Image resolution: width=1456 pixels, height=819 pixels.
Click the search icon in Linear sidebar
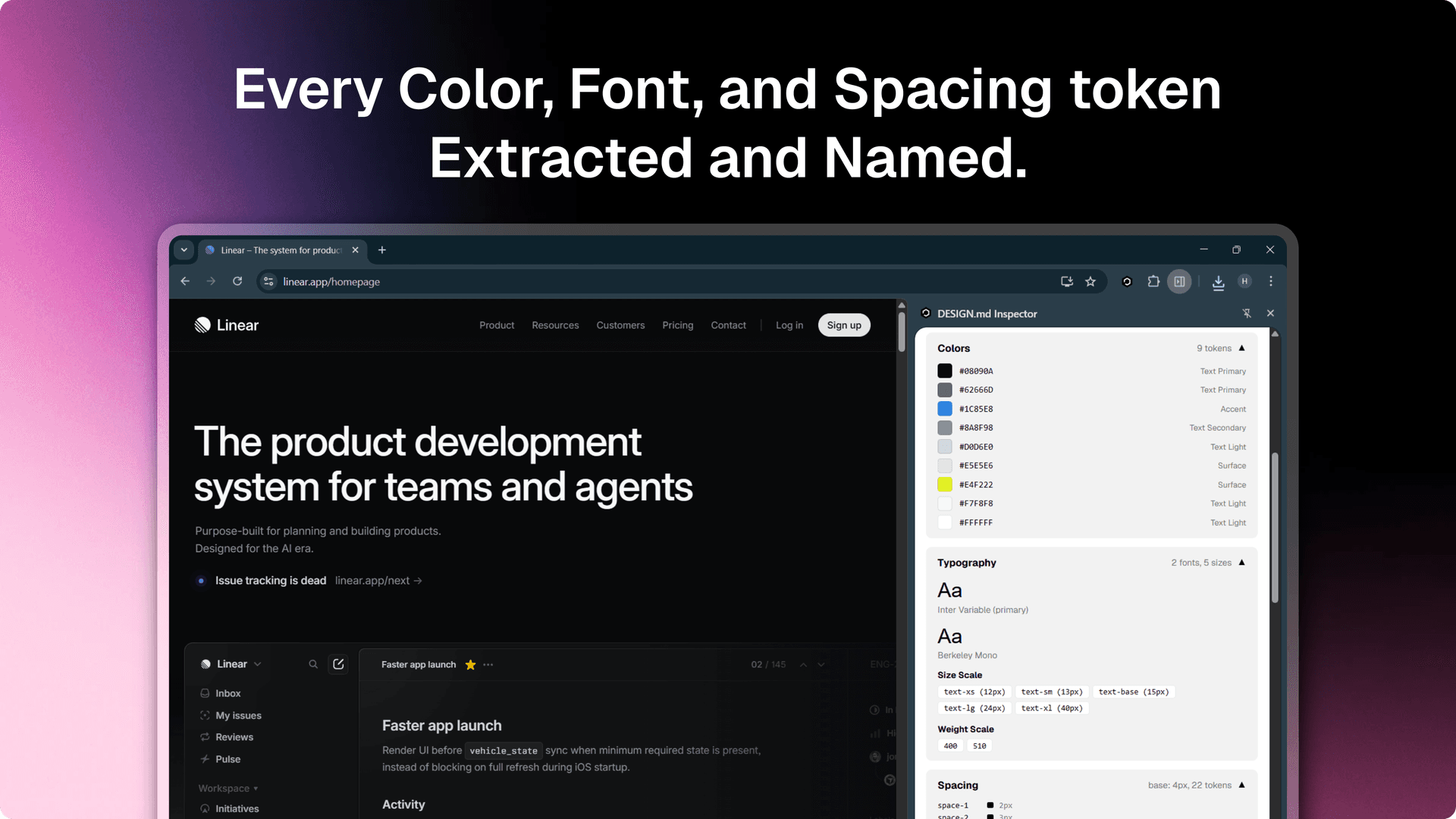click(x=313, y=664)
